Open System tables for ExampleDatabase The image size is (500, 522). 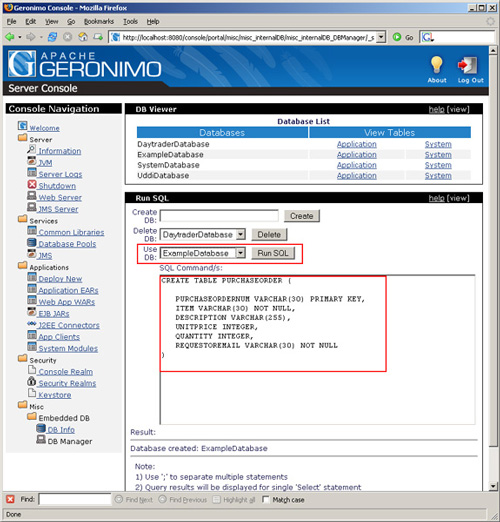[438, 155]
